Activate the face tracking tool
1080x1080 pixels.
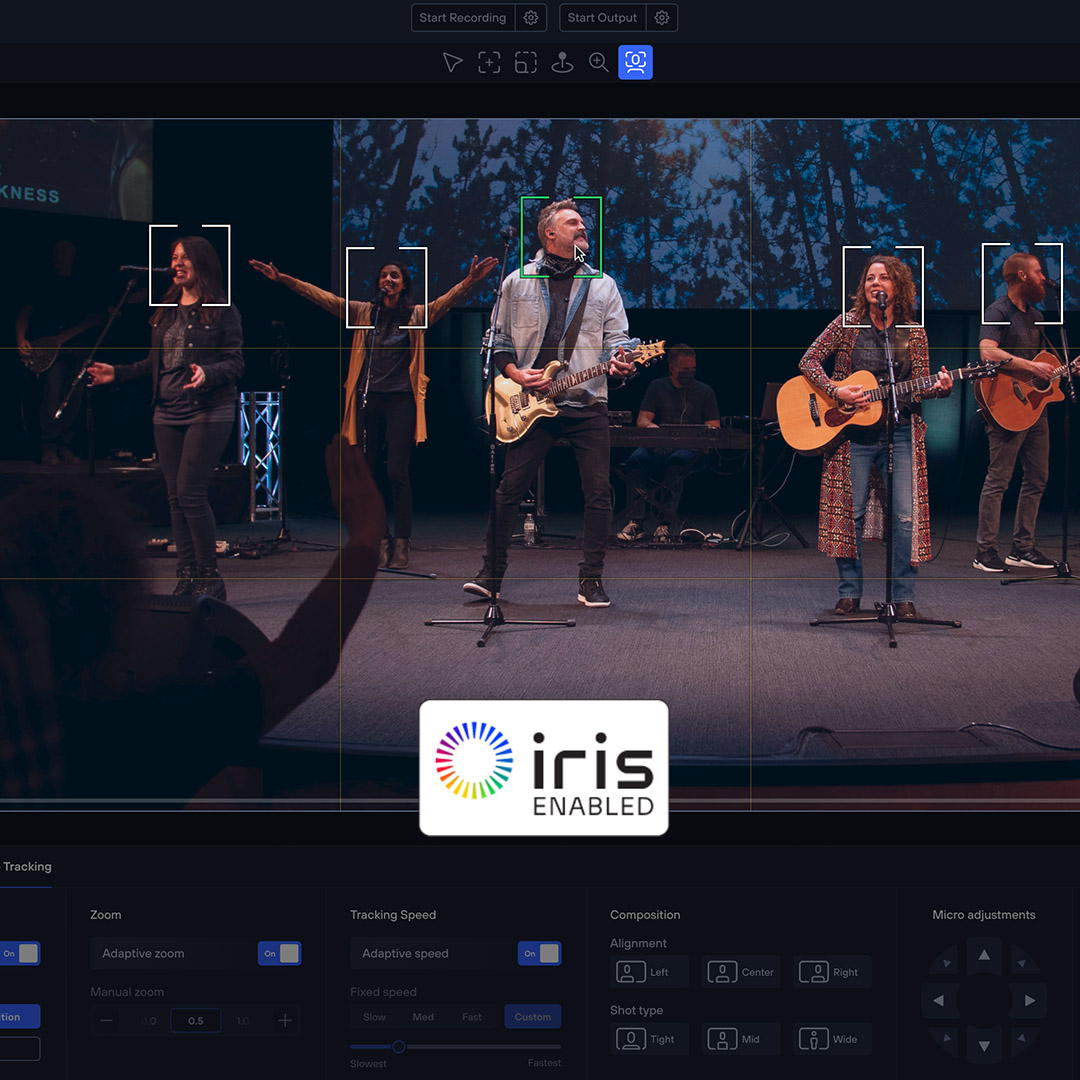pyautogui.click(x=635, y=62)
